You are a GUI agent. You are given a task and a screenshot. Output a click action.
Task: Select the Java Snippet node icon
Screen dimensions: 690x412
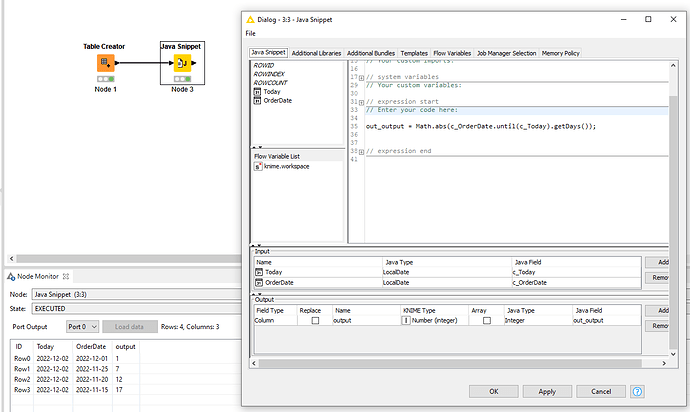pos(182,63)
